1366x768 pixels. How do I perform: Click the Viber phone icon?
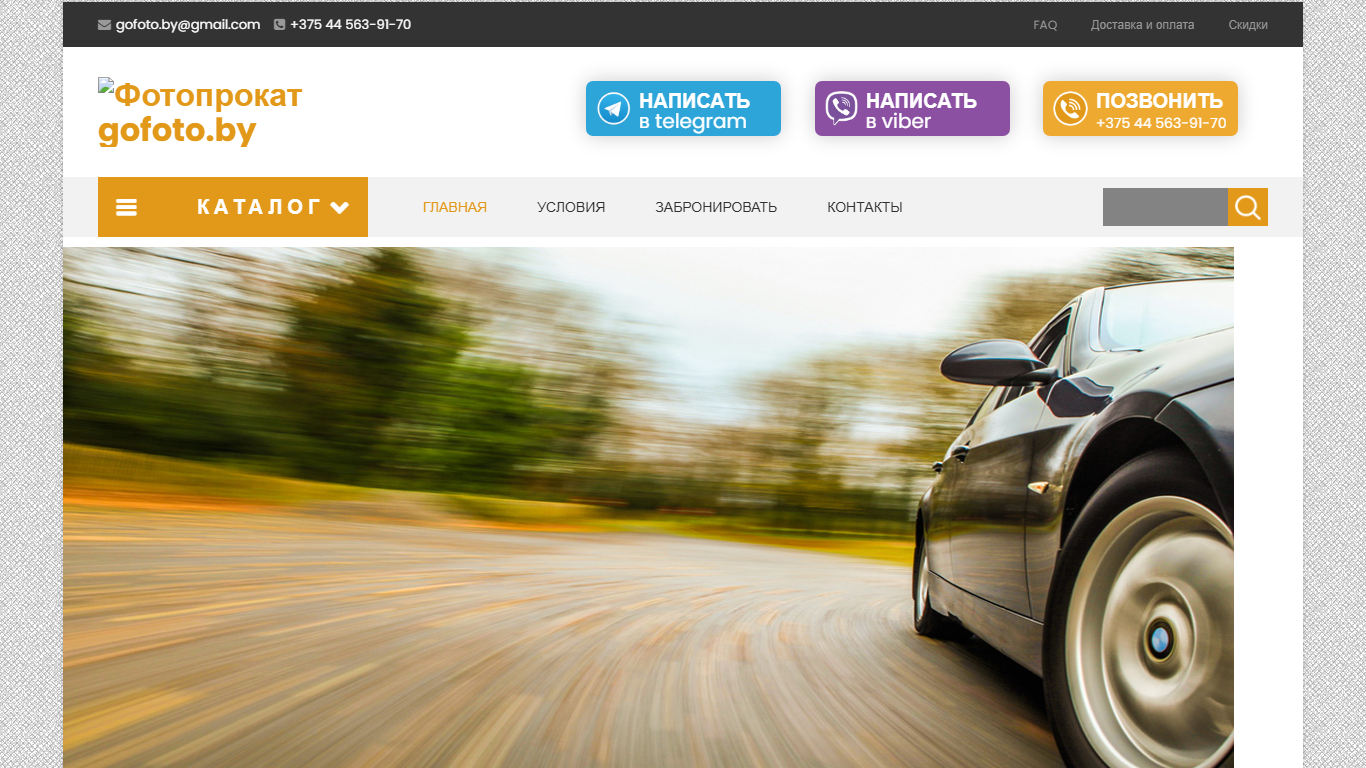pos(842,108)
